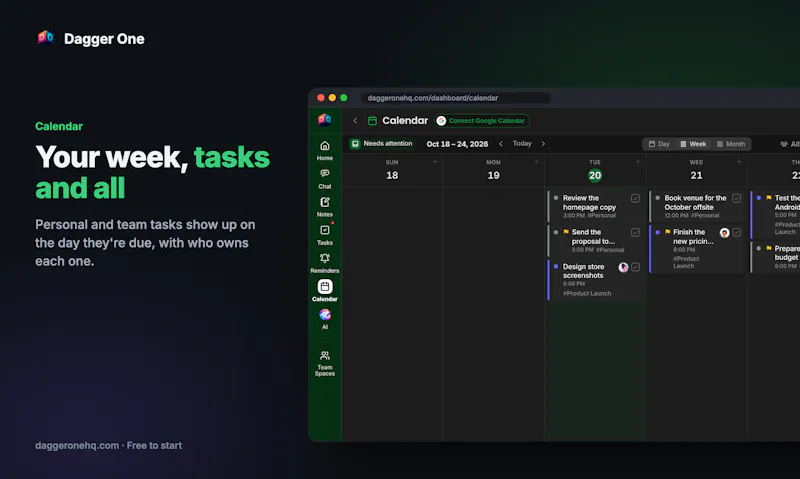800x479 pixels.
Task: Switch to Week view
Action: tap(693, 144)
